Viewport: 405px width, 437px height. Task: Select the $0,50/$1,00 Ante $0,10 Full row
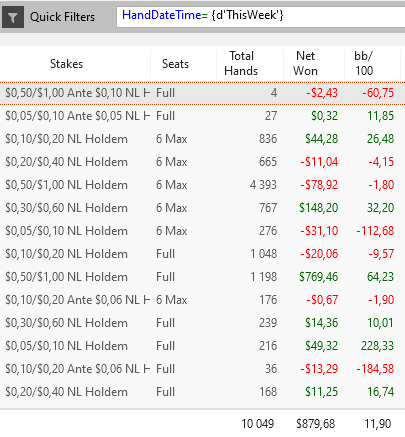(x=202, y=93)
